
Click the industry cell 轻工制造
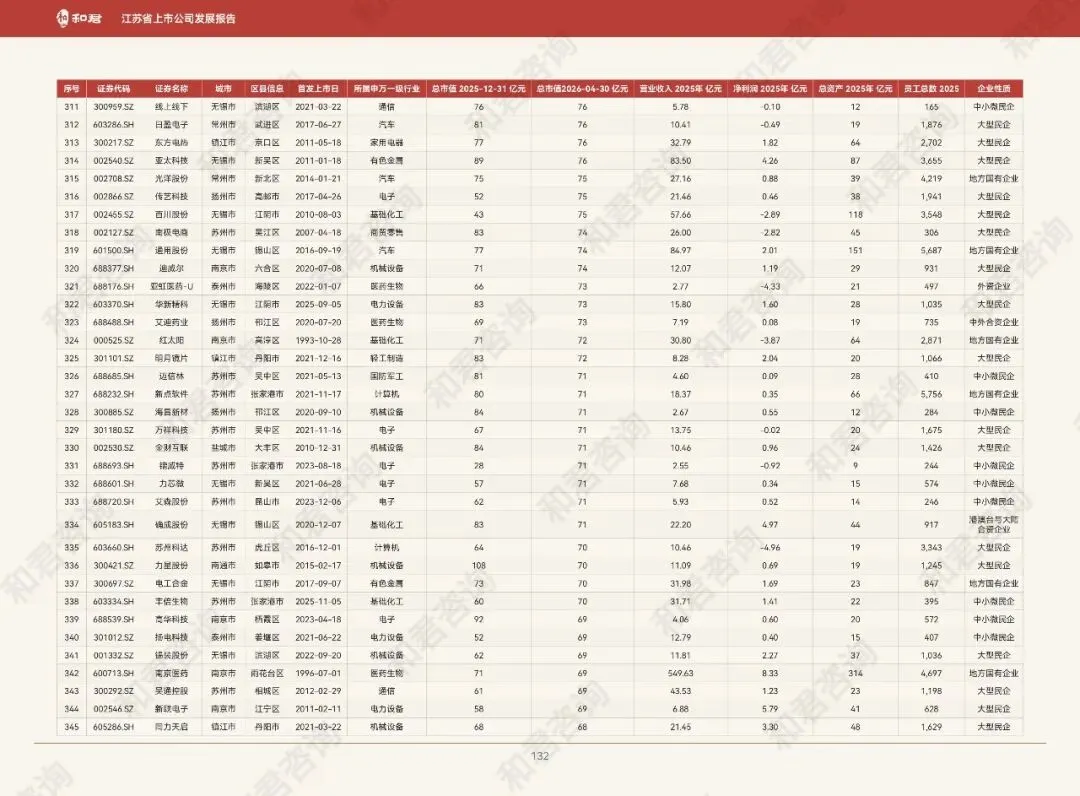point(386,358)
